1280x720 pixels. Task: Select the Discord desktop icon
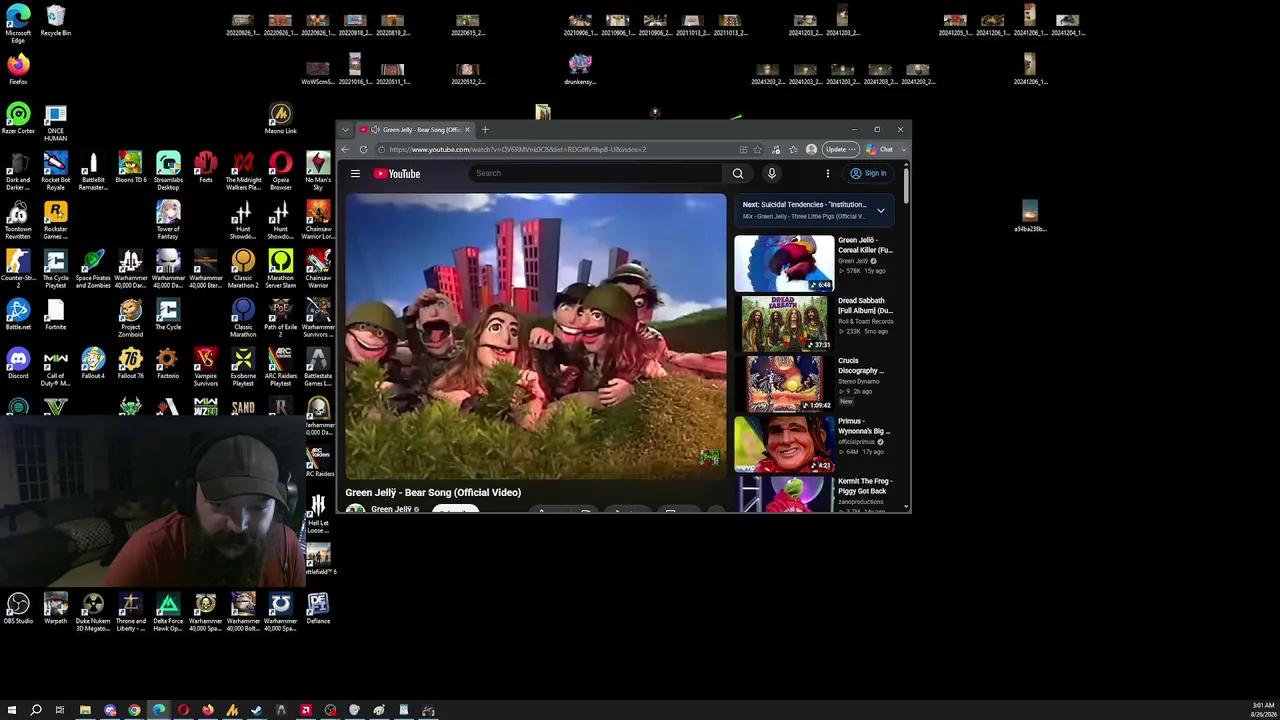(x=18, y=364)
